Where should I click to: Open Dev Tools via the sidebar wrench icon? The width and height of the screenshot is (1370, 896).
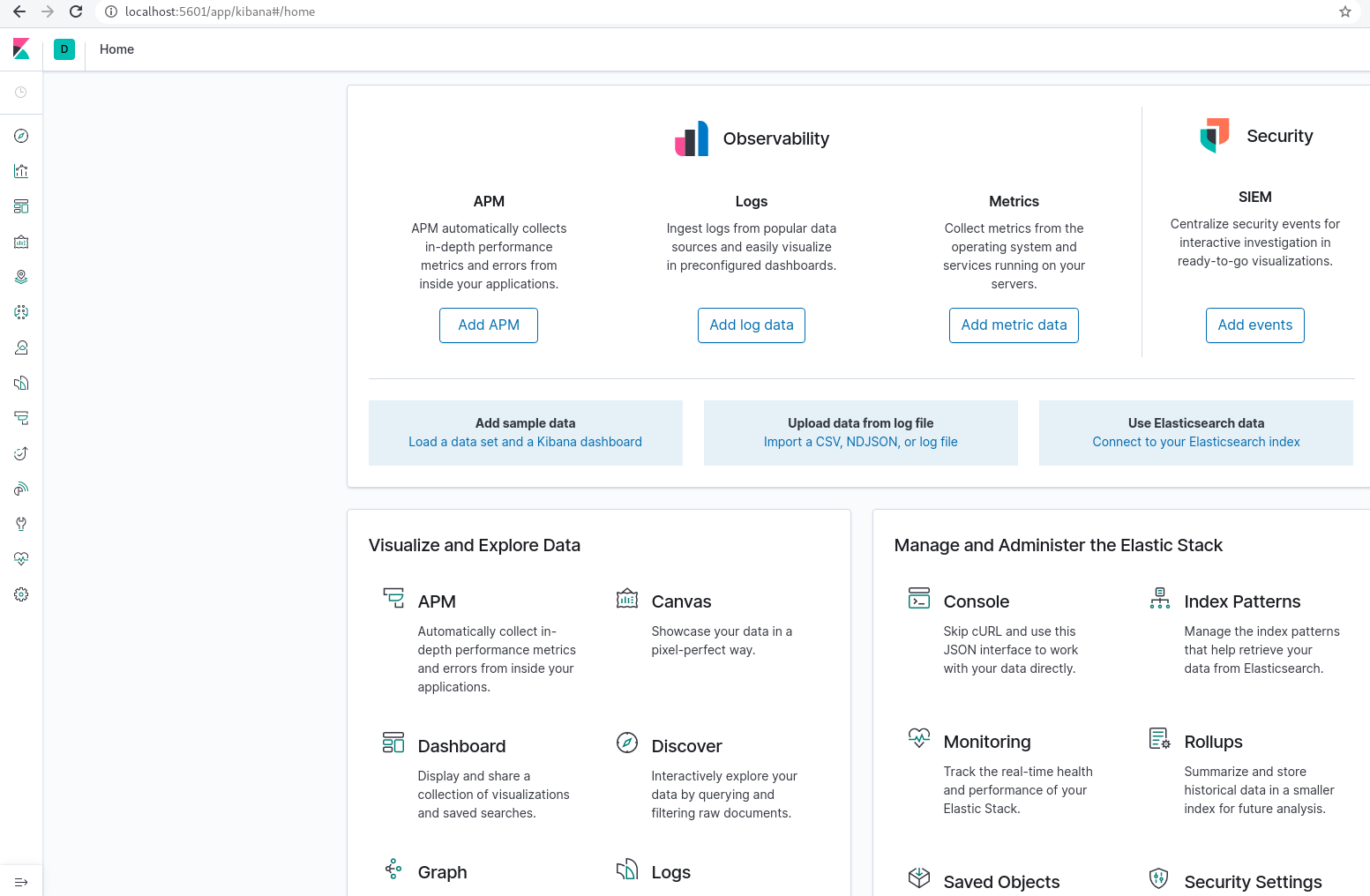21,524
